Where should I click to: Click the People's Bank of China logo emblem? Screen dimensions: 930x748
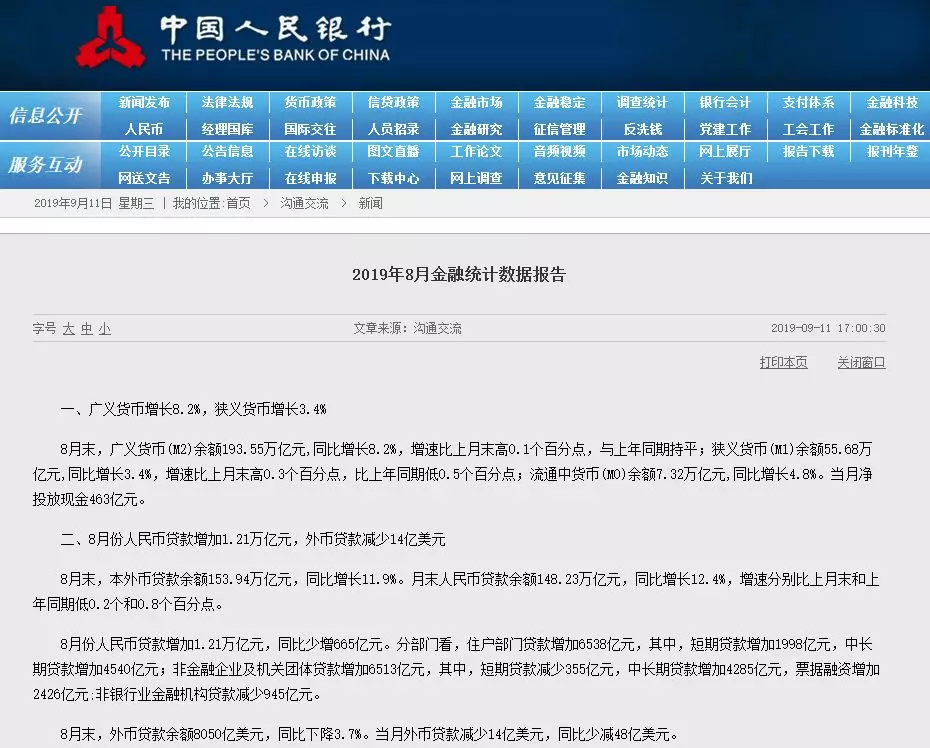[x=110, y=37]
